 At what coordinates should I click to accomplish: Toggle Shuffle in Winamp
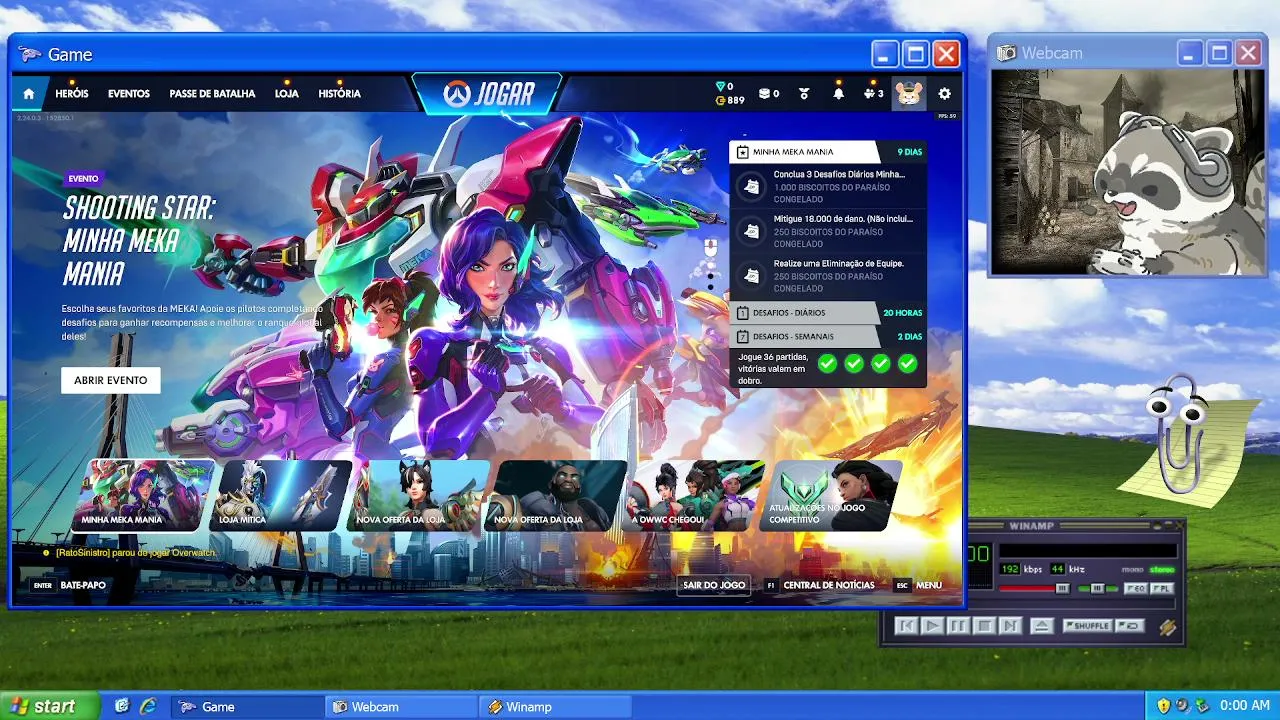click(x=1086, y=626)
